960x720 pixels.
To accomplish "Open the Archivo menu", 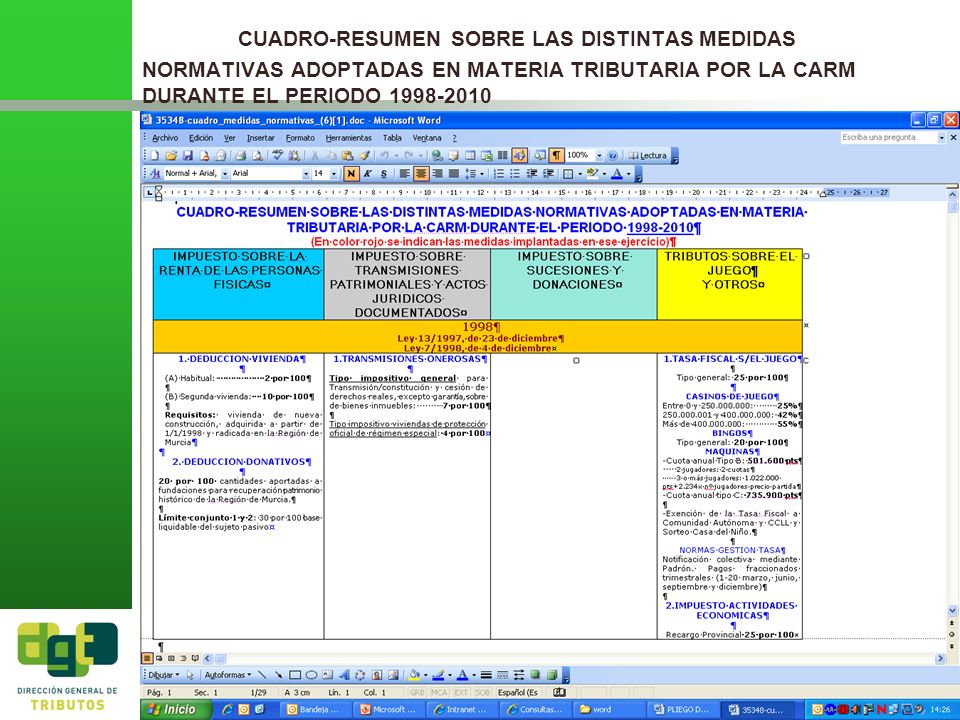I will pos(165,138).
